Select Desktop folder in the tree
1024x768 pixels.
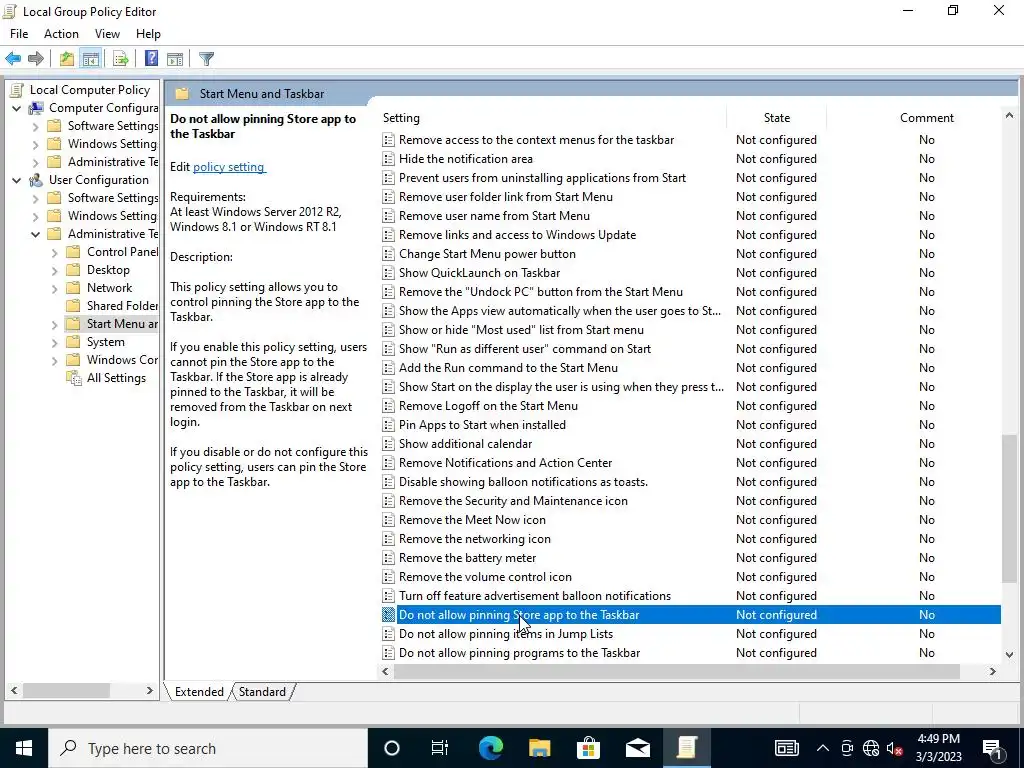108,270
